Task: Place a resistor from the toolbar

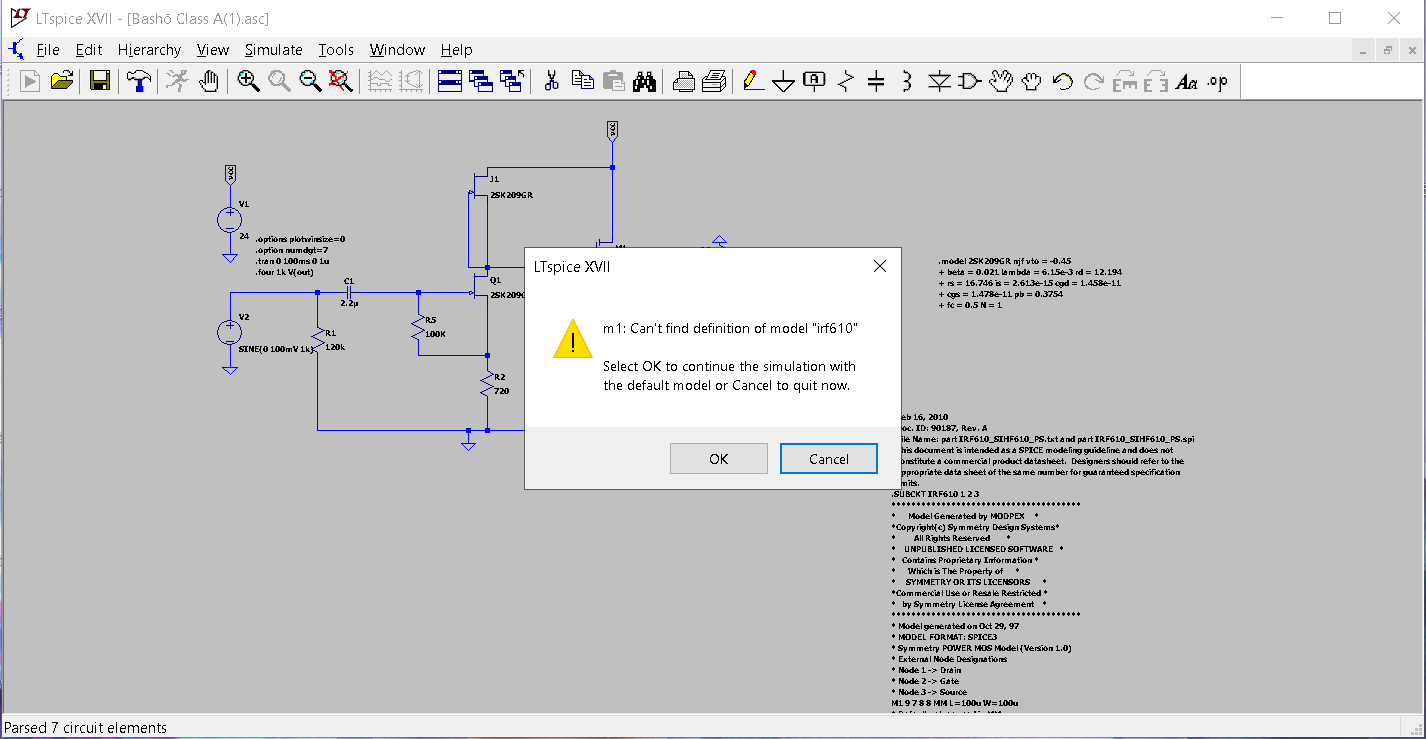Action: (846, 82)
